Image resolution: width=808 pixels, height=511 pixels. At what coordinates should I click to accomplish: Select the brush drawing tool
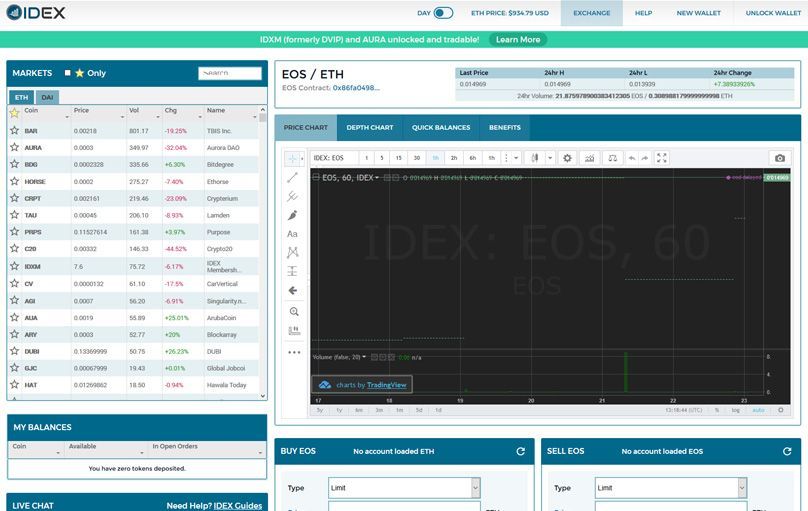point(293,215)
